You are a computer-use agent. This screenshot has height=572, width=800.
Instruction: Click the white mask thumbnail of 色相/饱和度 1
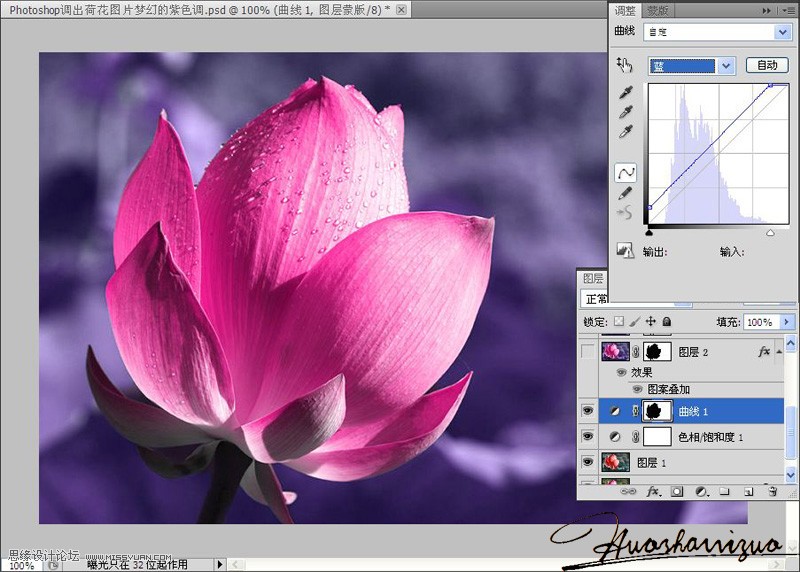click(x=657, y=436)
